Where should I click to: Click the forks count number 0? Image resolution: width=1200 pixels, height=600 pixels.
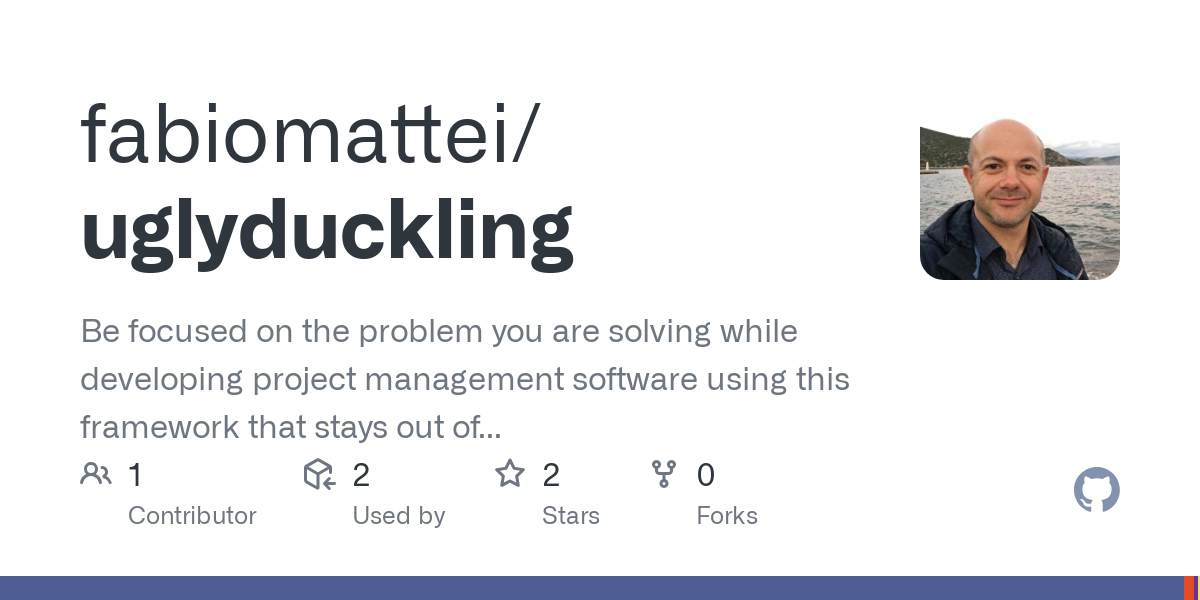click(706, 475)
